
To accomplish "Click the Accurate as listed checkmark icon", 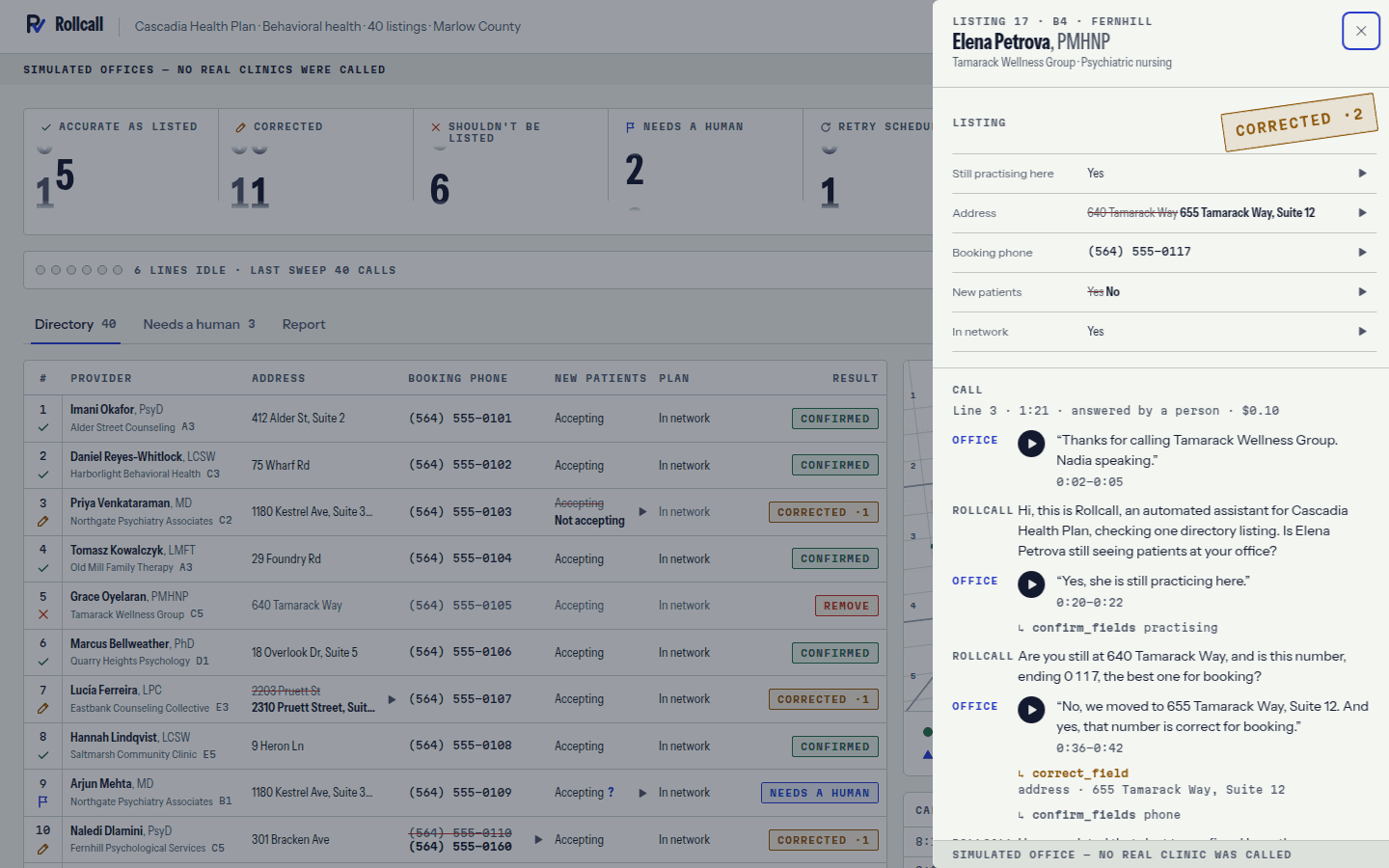I will coord(46,127).
